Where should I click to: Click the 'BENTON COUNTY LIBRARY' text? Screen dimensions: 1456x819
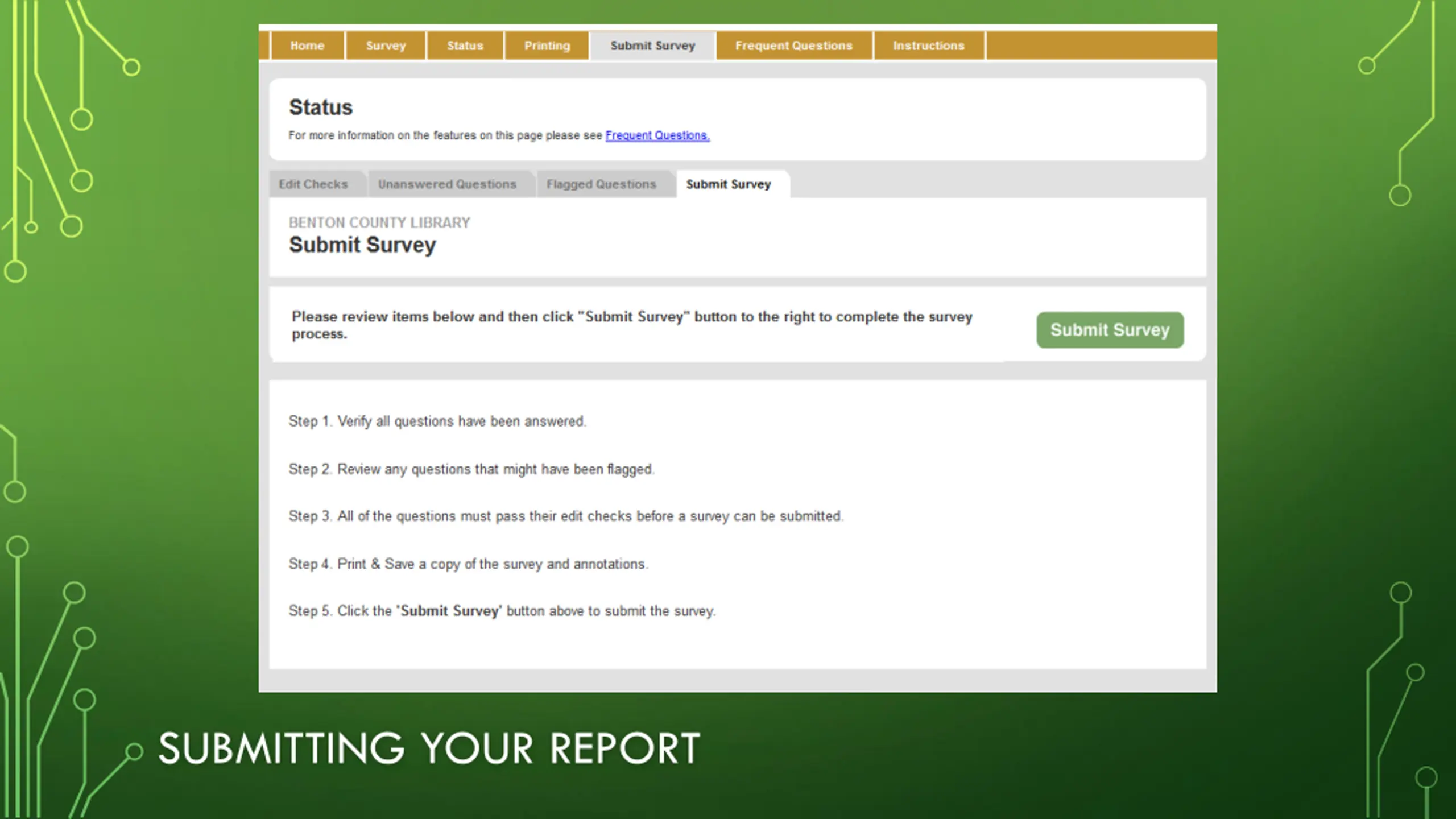pos(379,222)
